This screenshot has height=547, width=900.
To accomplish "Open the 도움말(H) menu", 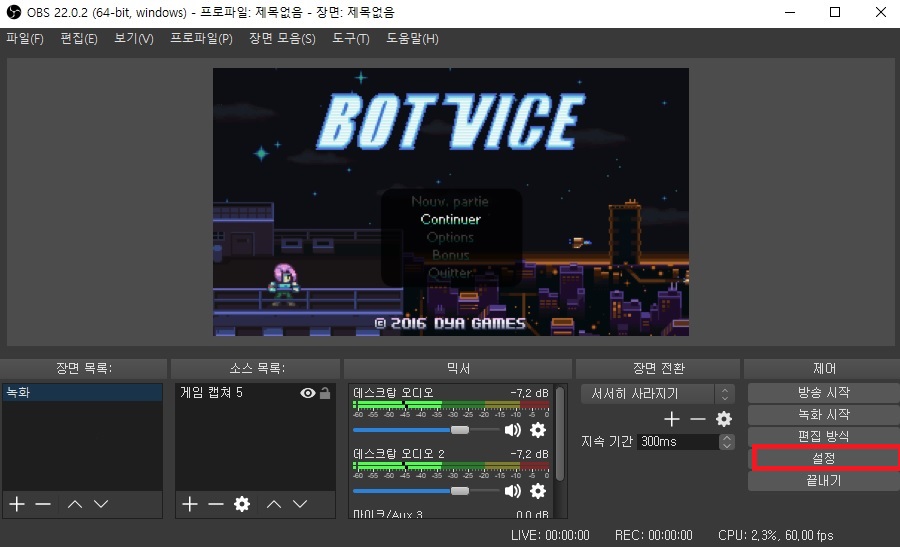I will coord(412,38).
